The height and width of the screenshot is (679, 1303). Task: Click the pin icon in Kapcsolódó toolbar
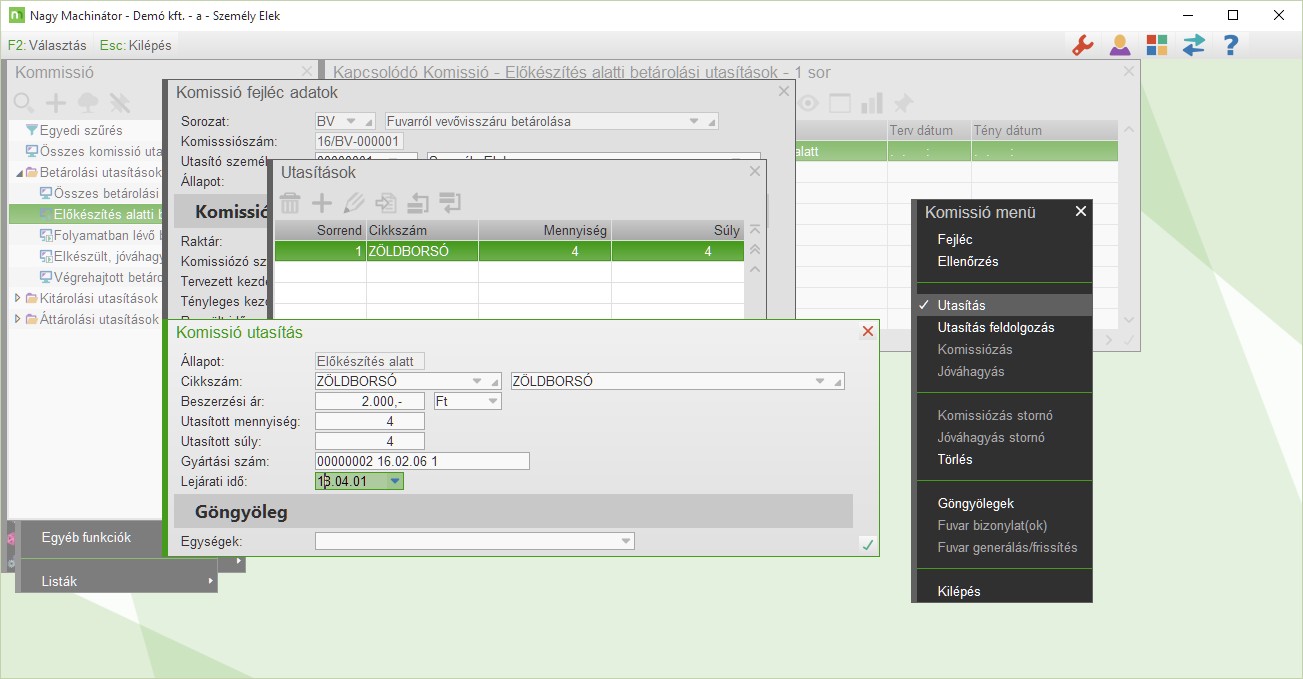(903, 103)
